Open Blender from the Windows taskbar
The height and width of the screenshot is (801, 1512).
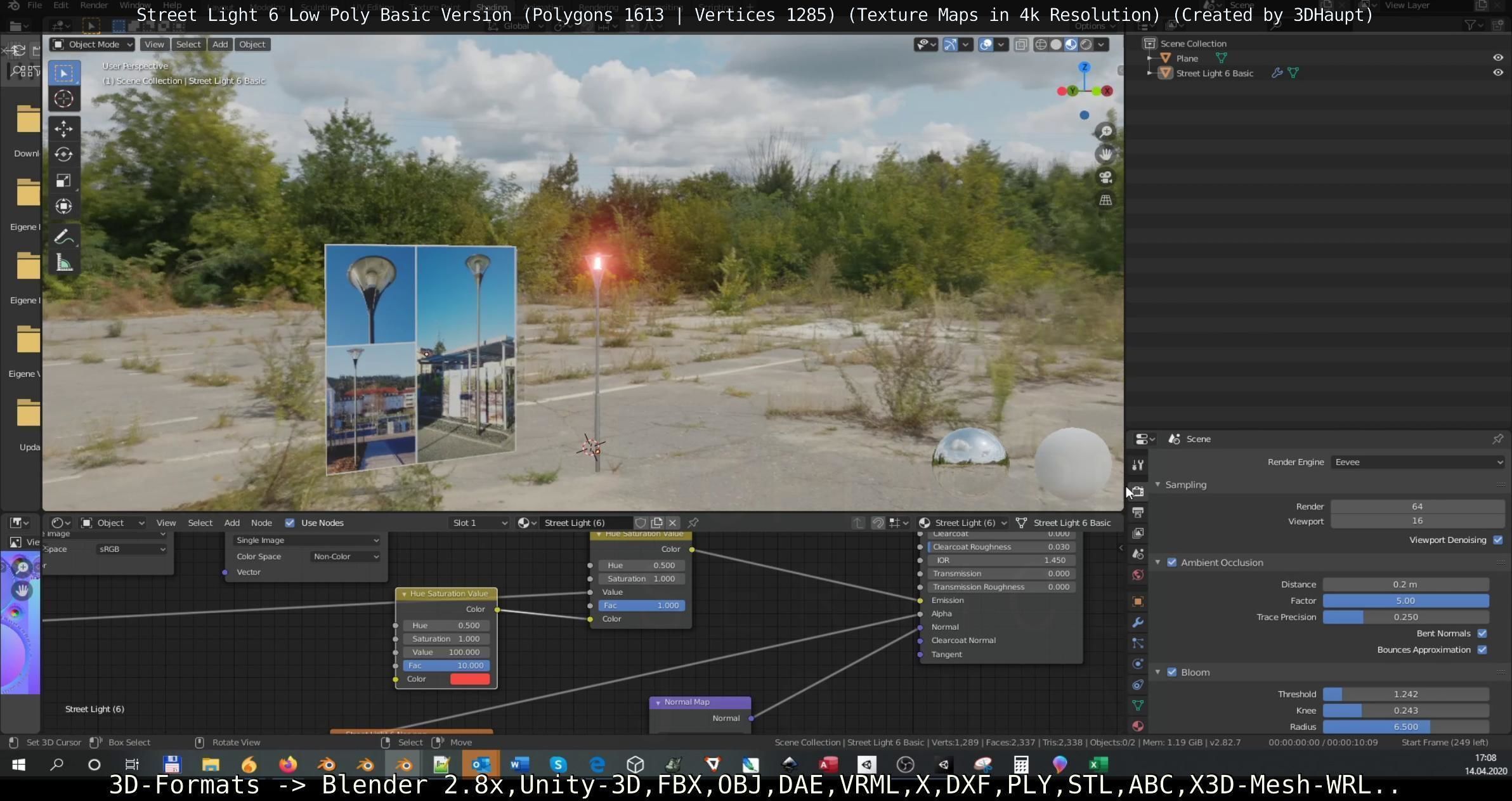click(327, 764)
